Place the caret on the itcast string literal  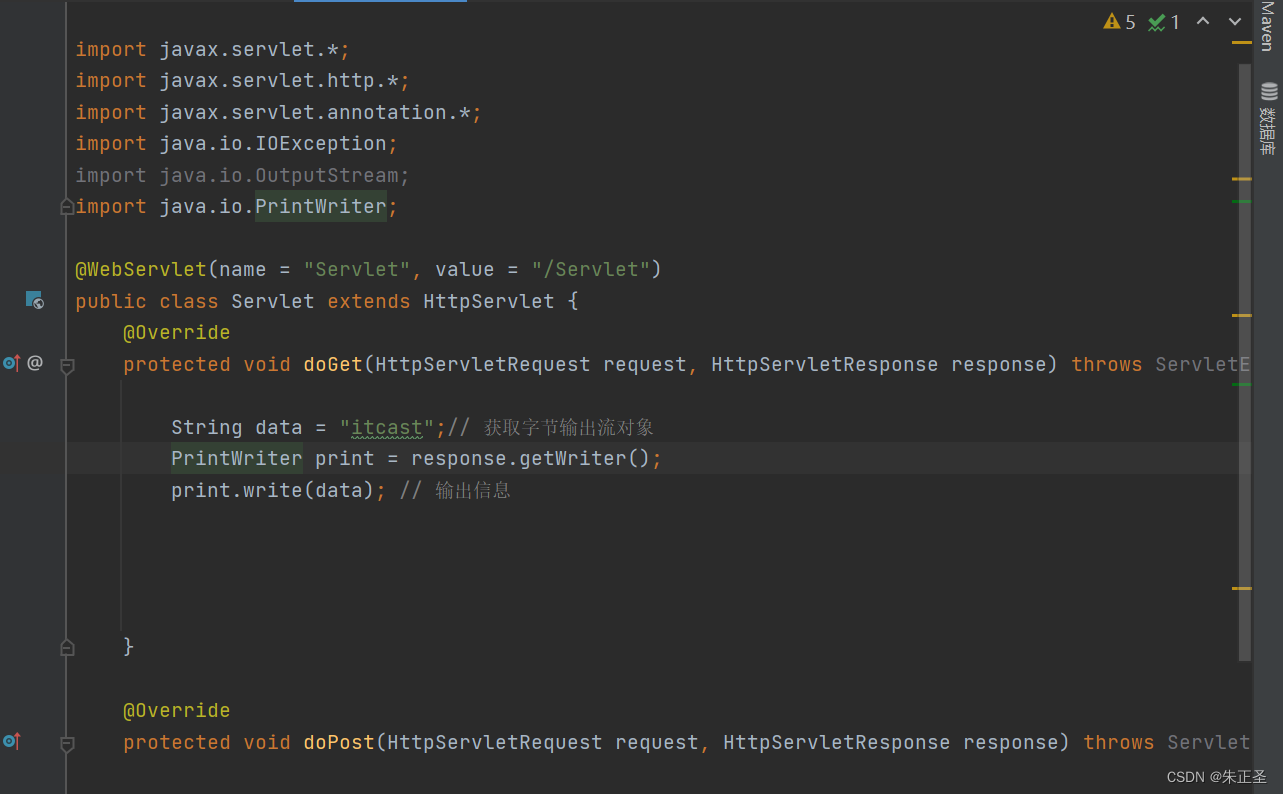pos(385,426)
